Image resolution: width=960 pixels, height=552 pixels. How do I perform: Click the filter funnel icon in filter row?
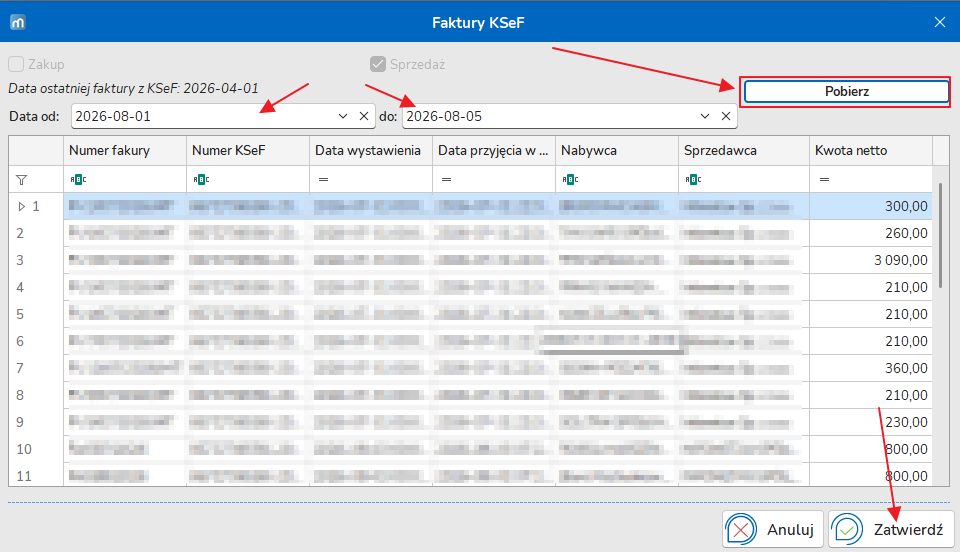pyautogui.click(x=21, y=180)
